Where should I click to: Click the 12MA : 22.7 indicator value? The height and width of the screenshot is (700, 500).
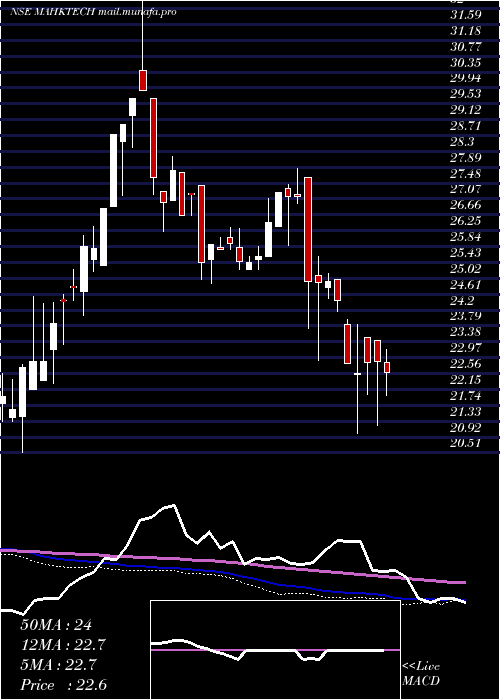(x=65, y=645)
